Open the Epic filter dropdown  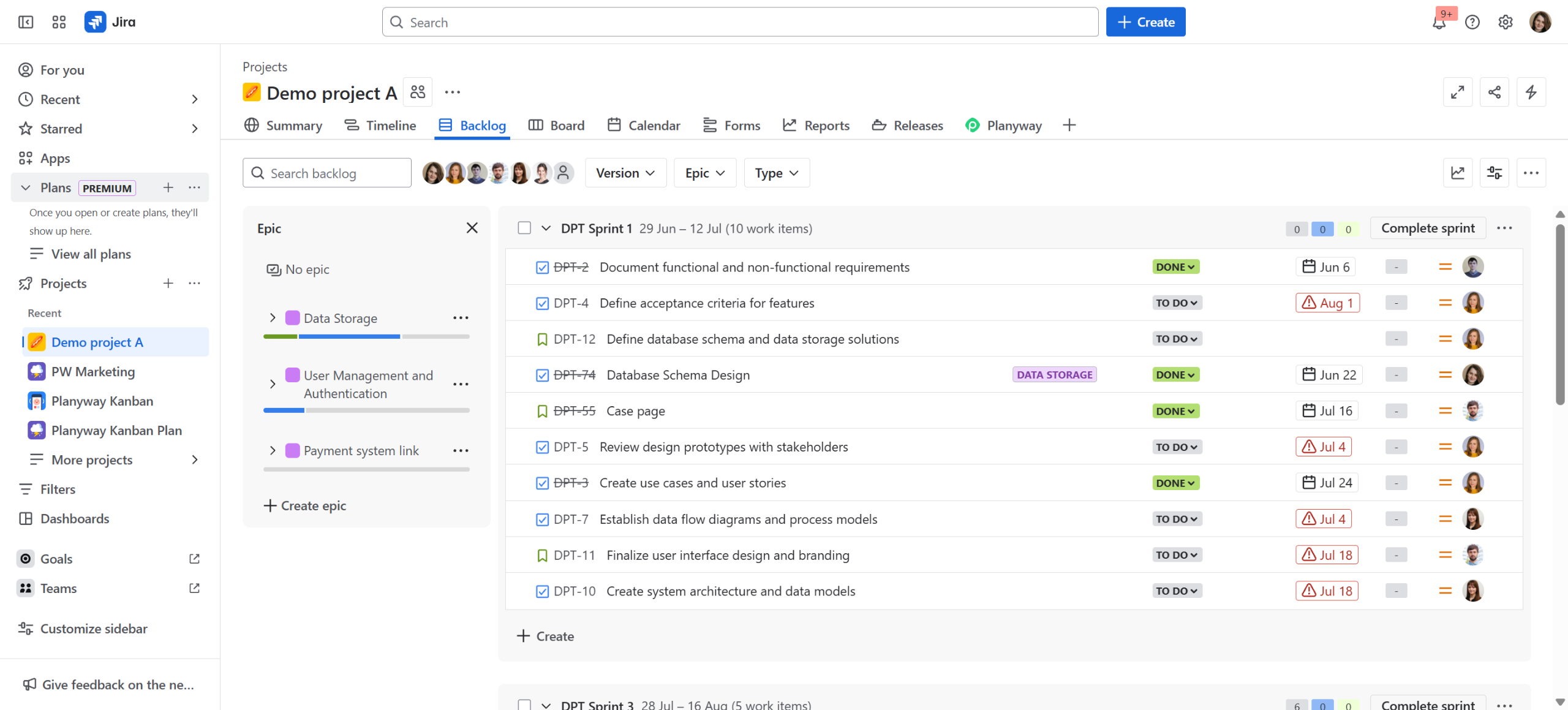tap(704, 173)
